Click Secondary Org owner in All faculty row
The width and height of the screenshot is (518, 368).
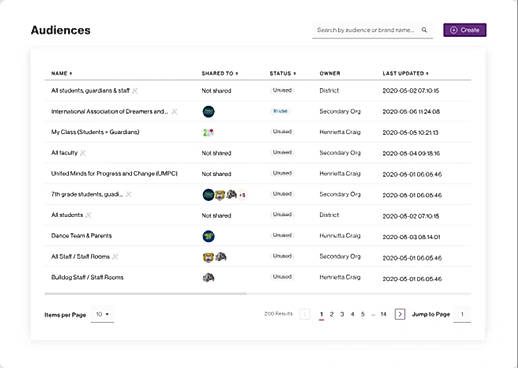point(340,153)
